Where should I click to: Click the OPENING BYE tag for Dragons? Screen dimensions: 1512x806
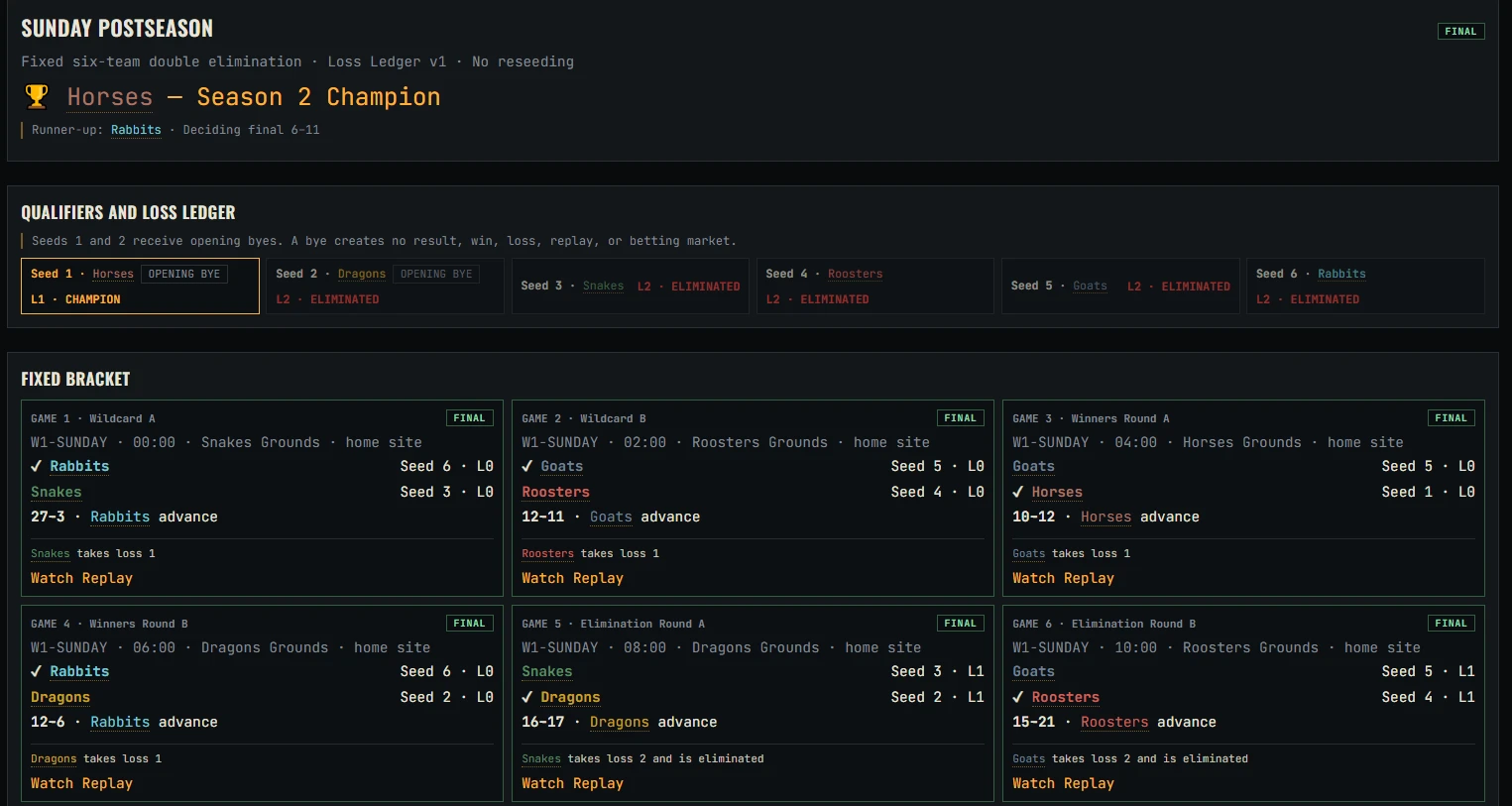[x=436, y=274]
